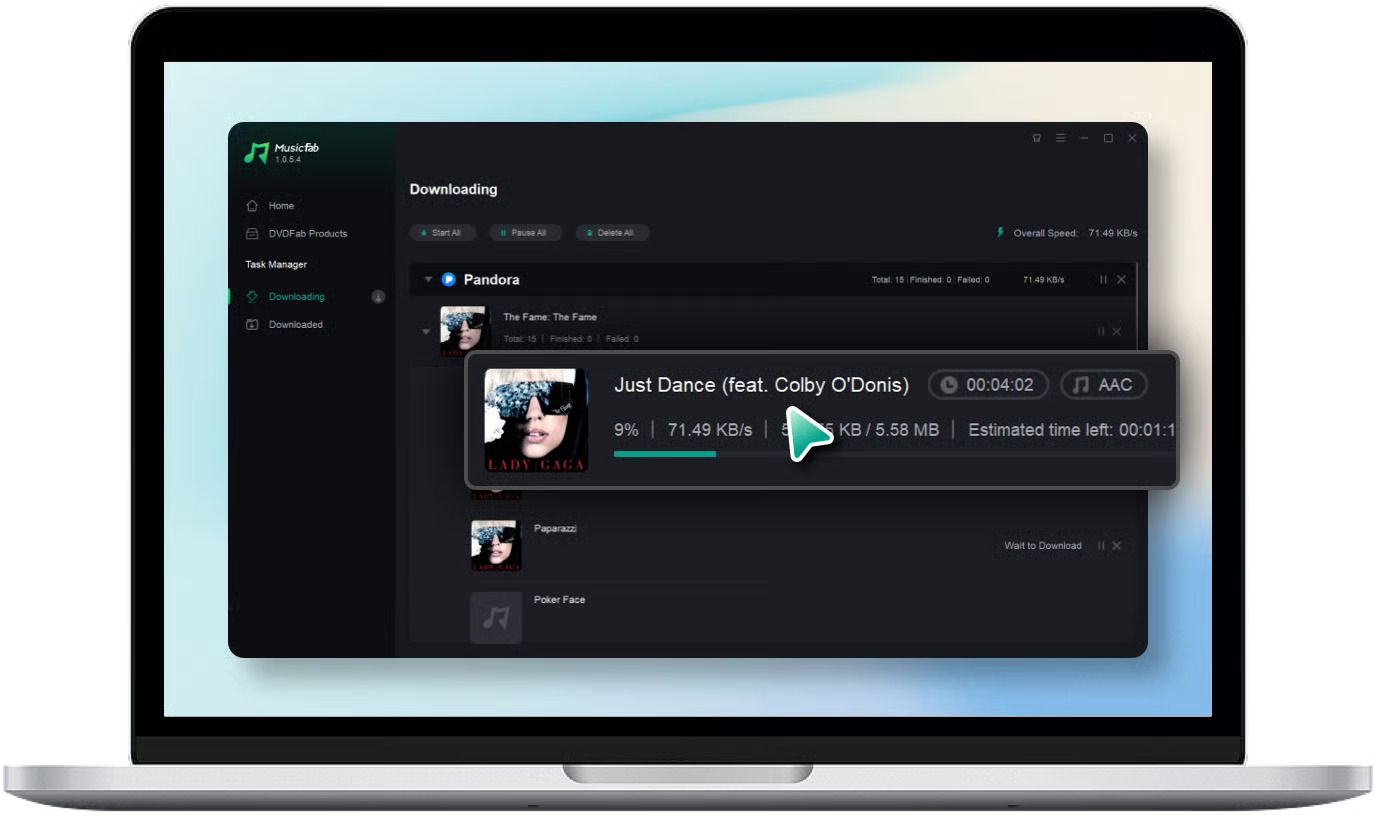Click the Paparazzi cover thumbnail
The width and height of the screenshot is (1376, 820).
pos(495,545)
